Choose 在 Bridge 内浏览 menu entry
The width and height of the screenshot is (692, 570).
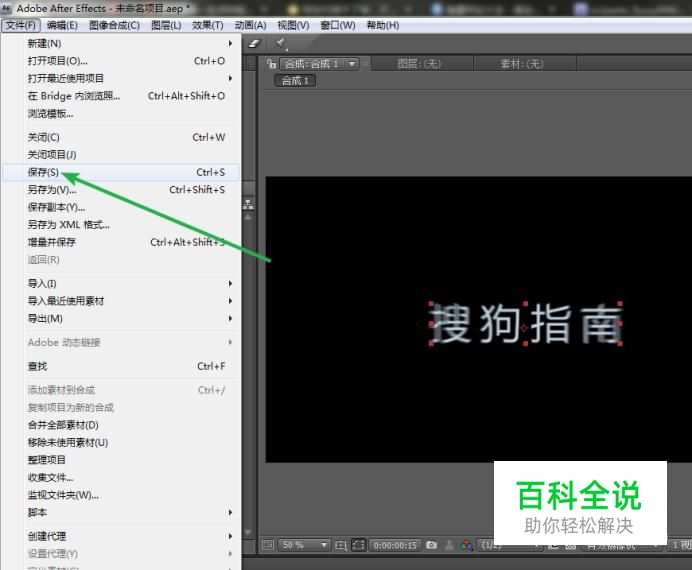[122, 96]
